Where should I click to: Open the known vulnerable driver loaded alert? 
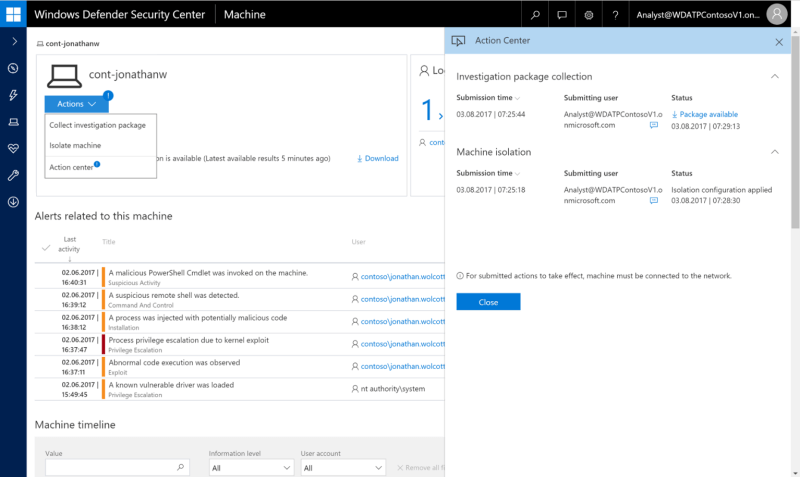tap(171, 385)
